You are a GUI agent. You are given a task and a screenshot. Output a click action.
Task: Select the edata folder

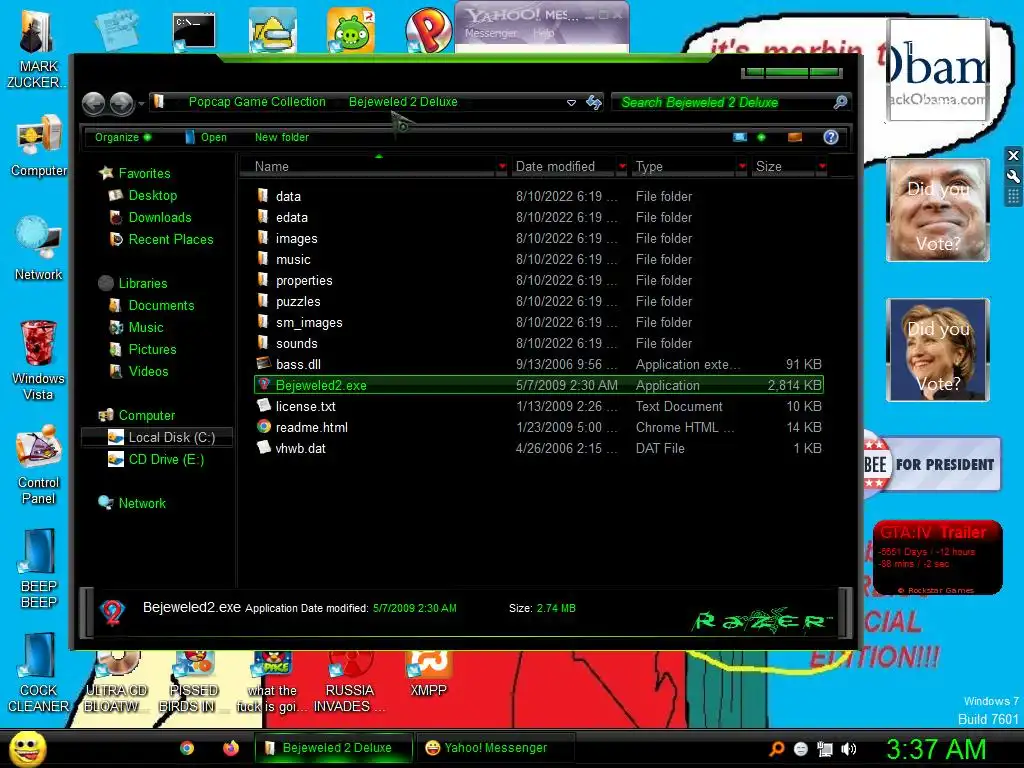coord(539,217)
